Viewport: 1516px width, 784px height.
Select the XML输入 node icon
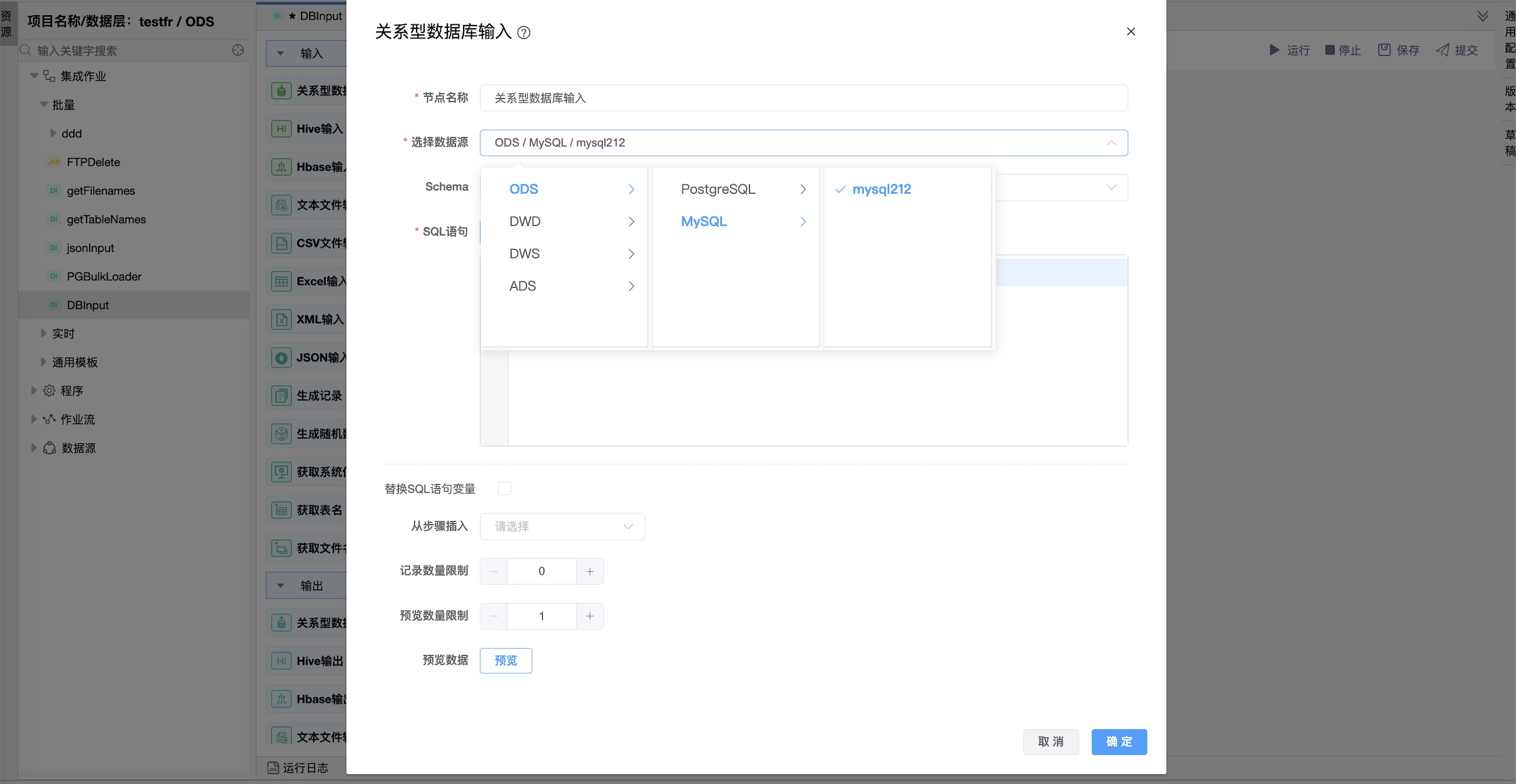tap(281, 319)
